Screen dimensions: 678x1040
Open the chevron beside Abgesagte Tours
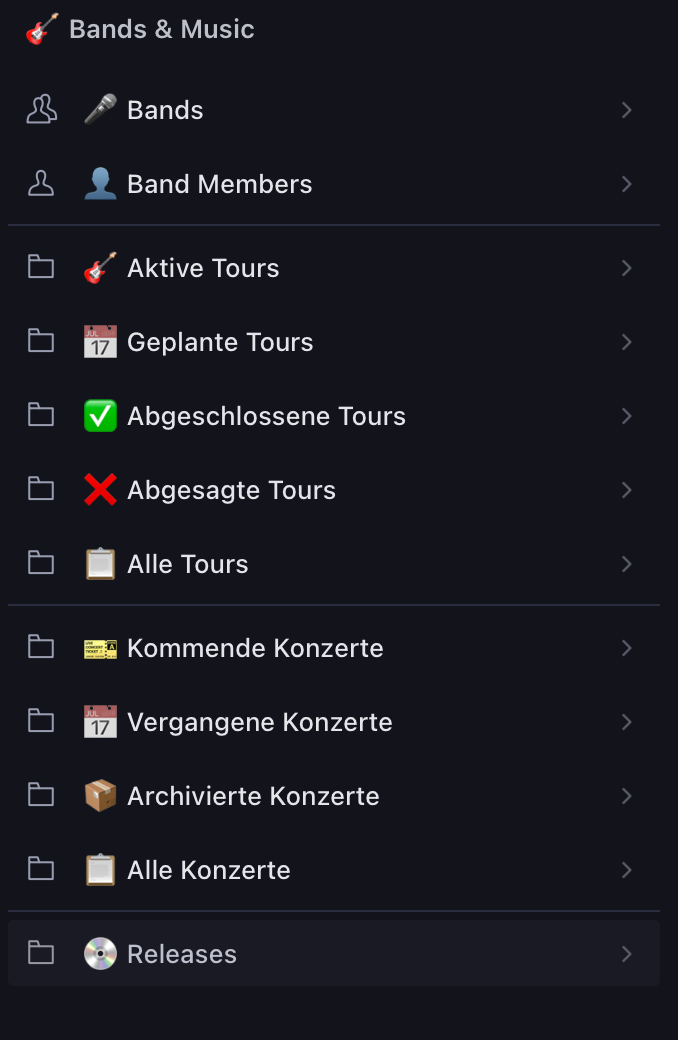pyautogui.click(x=627, y=490)
